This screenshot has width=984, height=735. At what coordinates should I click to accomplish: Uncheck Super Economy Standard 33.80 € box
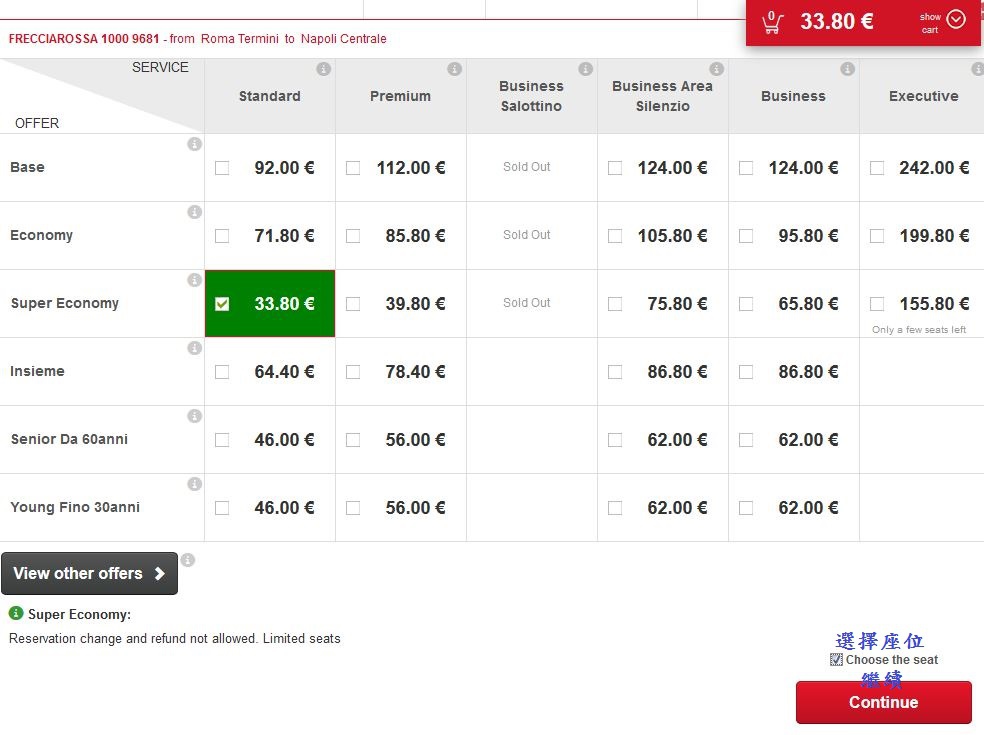click(x=222, y=304)
